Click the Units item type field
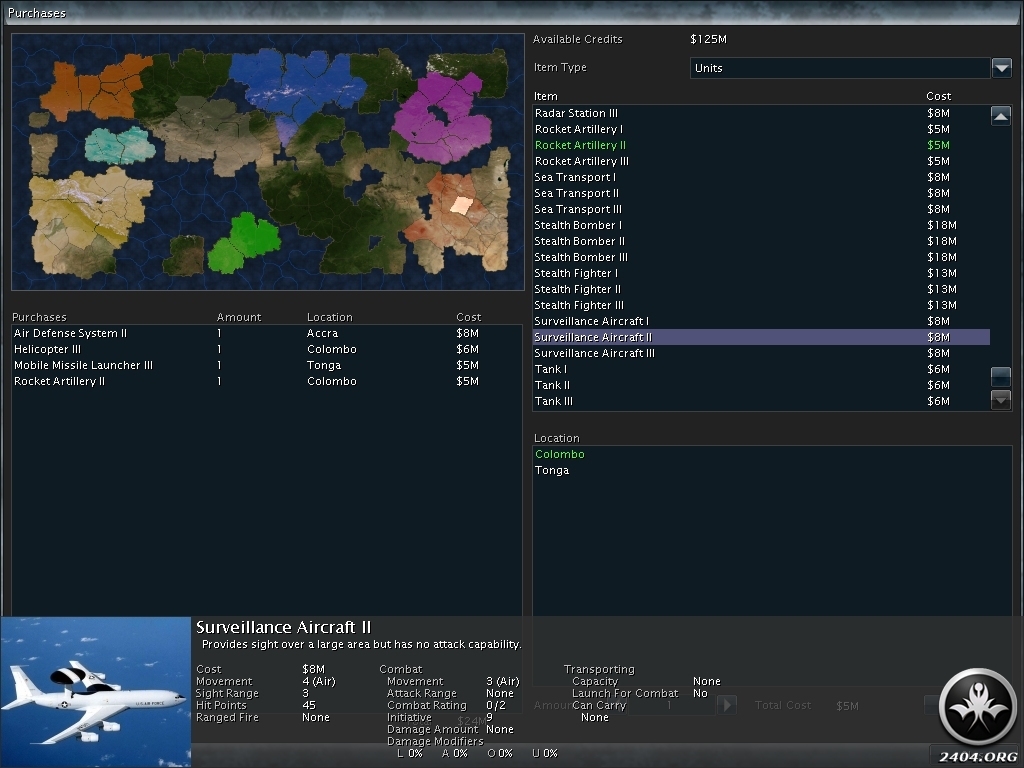Viewport: 1024px width, 768px height. click(x=839, y=68)
